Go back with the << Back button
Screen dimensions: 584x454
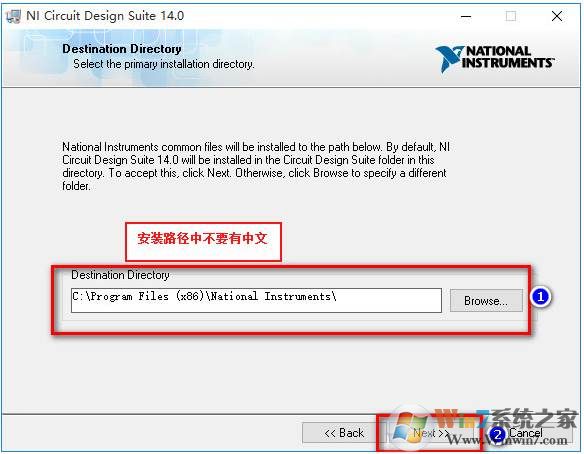343,433
